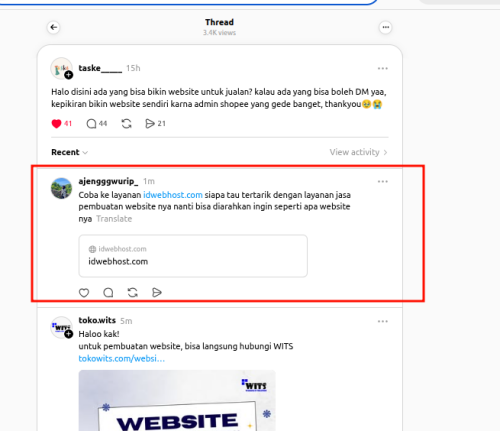Open more options on toko.wits reply
This screenshot has width=500, height=431.
tap(383, 321)
